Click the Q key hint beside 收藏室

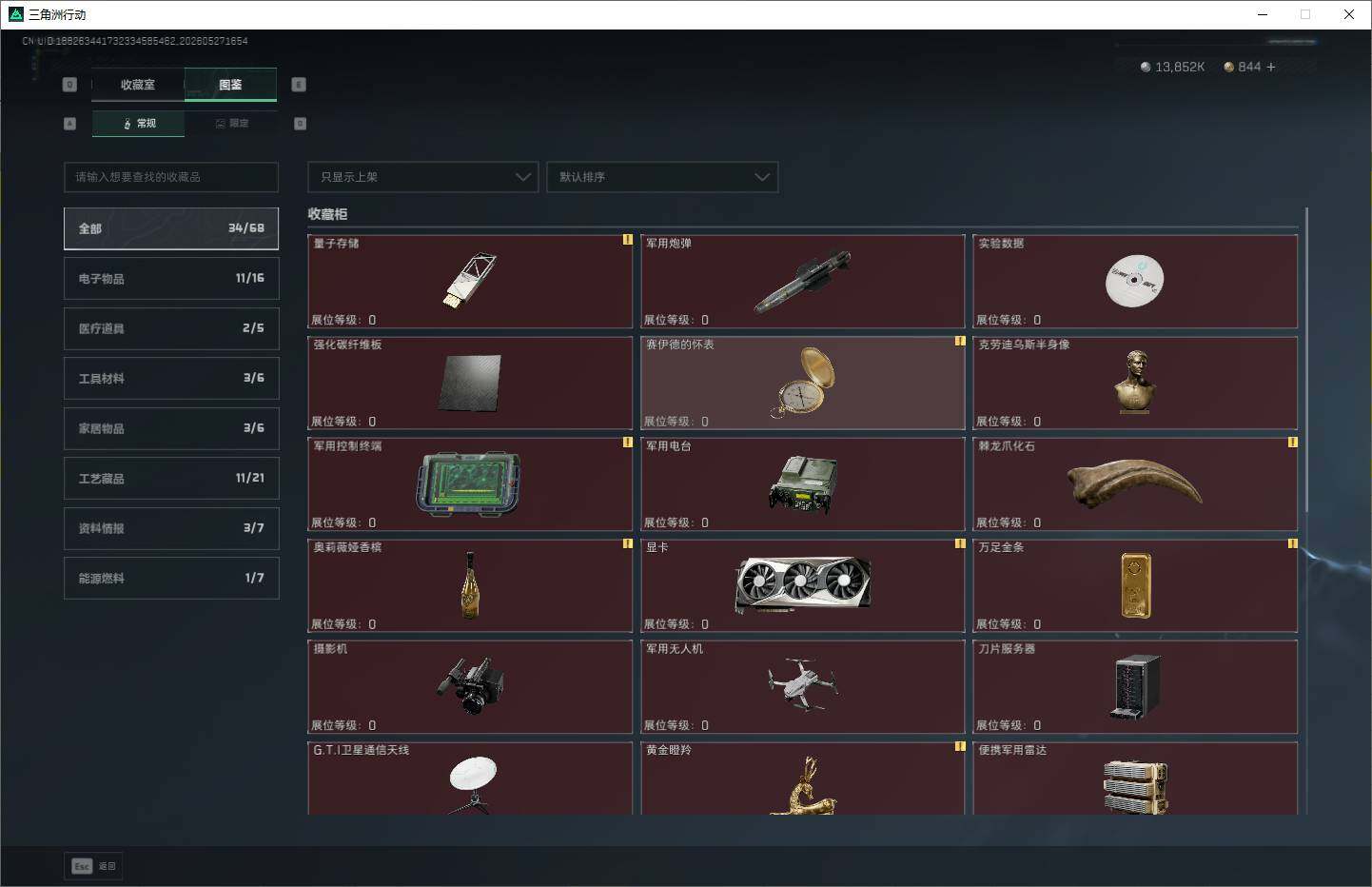(69, 85)
